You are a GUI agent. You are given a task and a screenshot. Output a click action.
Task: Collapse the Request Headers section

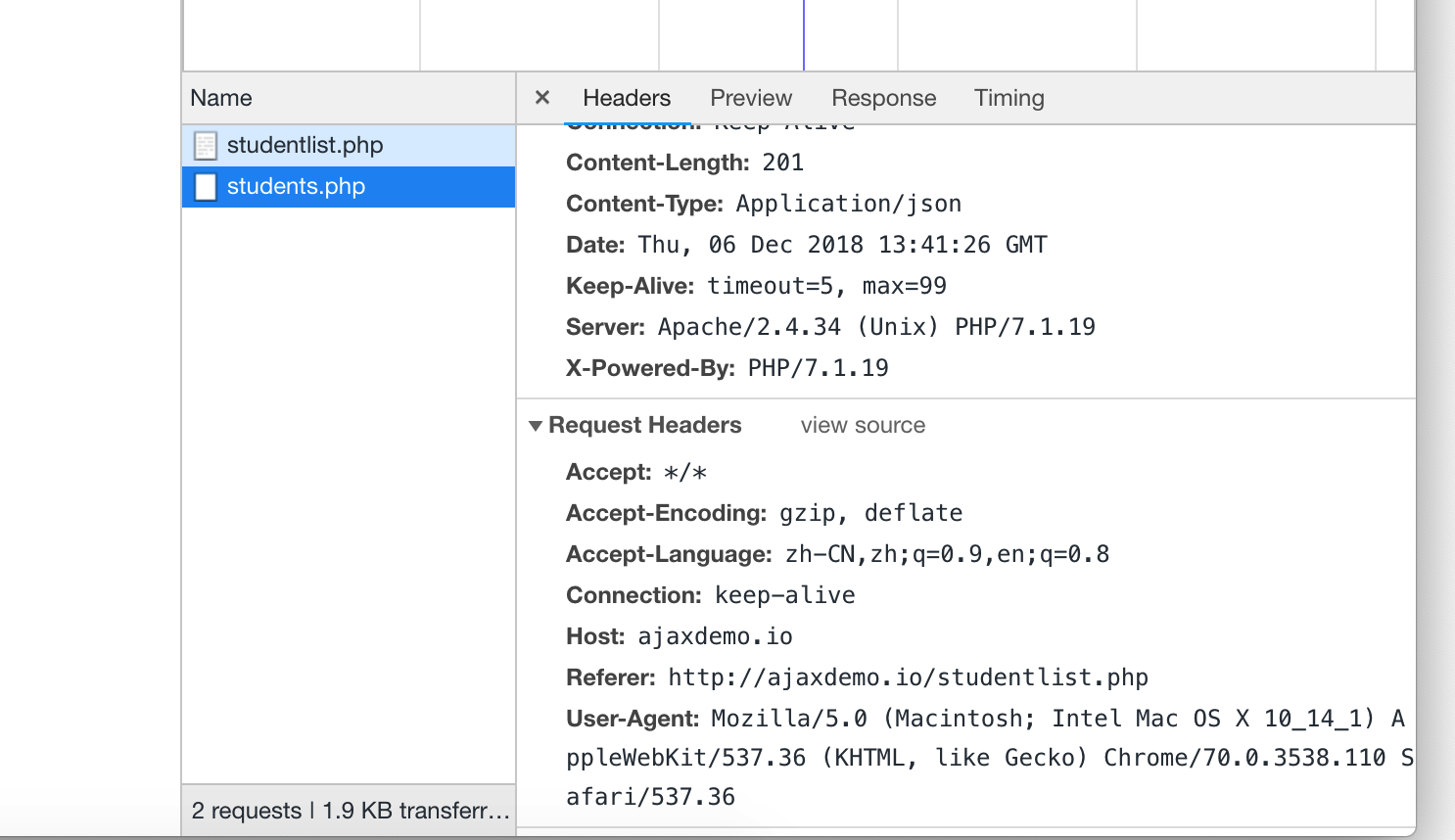pos(536,425)
